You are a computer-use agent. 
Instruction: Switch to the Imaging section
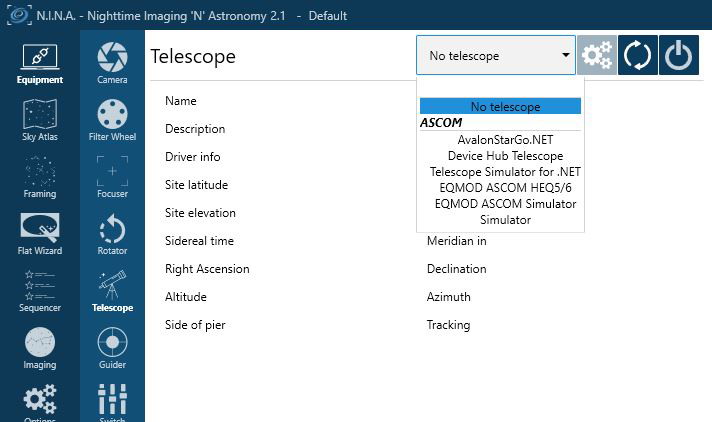coord(40,348)
